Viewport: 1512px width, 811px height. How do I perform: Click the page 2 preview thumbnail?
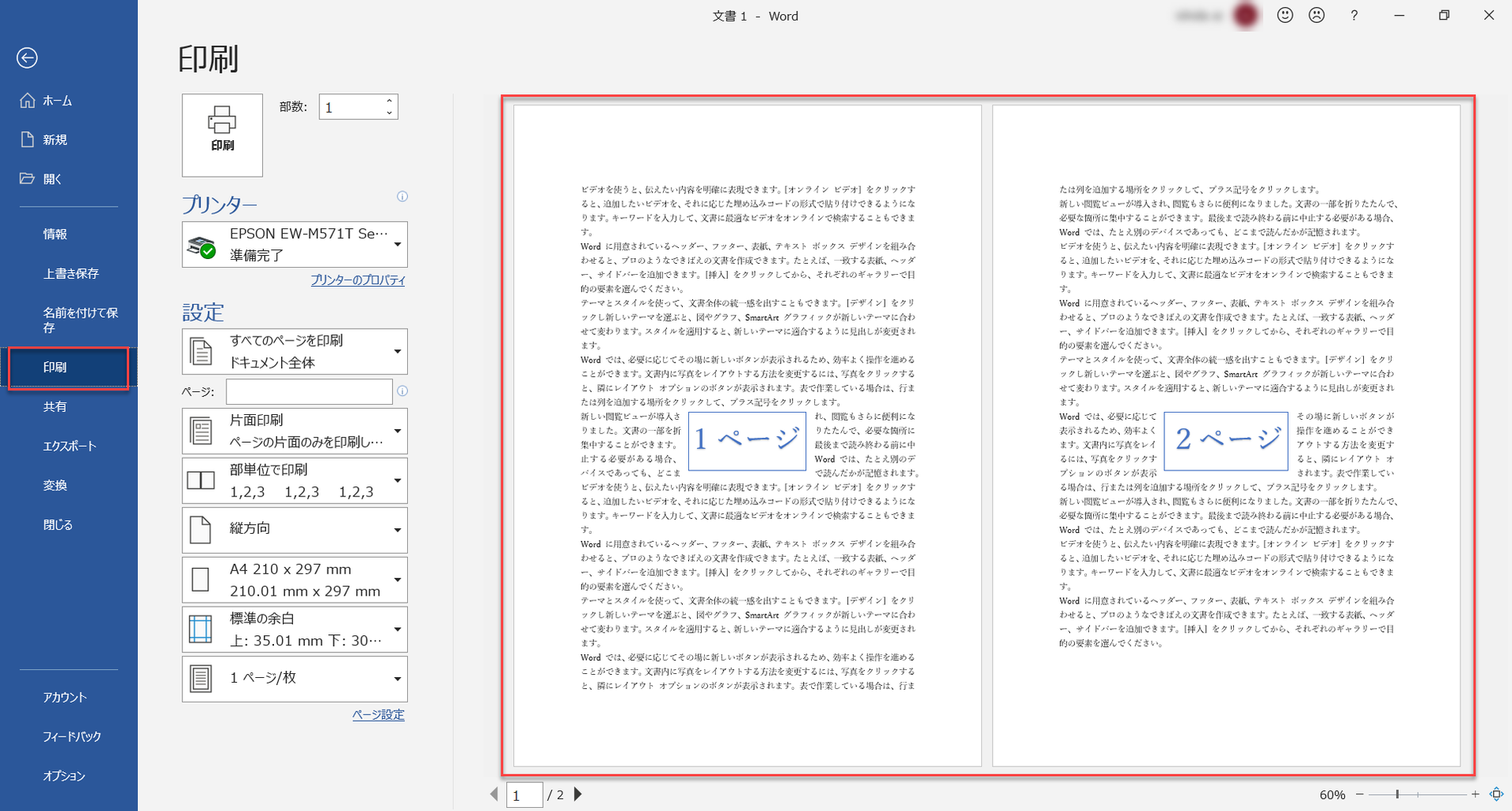coord(1226,436)
